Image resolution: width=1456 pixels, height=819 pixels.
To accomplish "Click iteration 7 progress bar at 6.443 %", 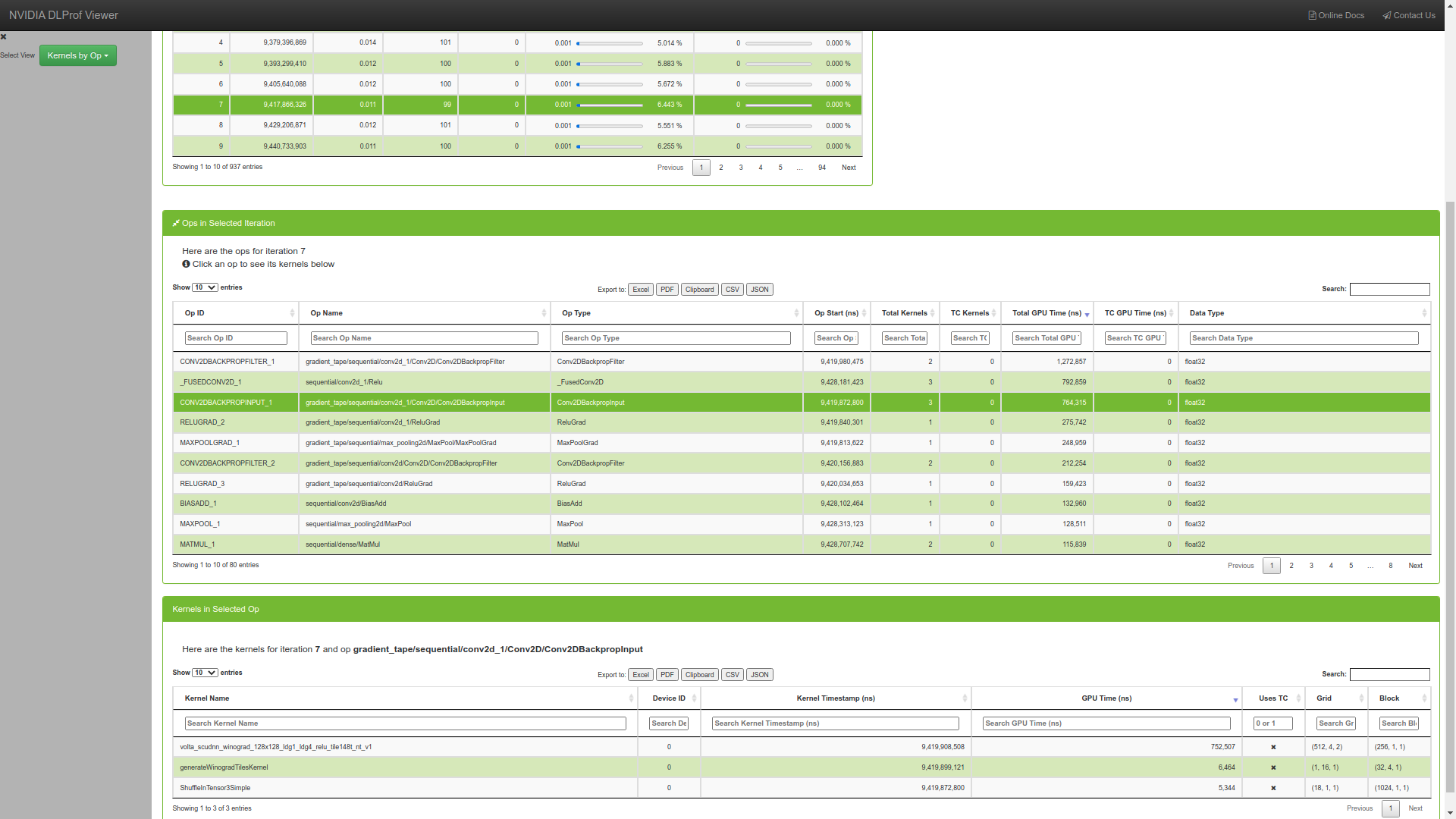I will pyautogui.click(x=610, y=105).
